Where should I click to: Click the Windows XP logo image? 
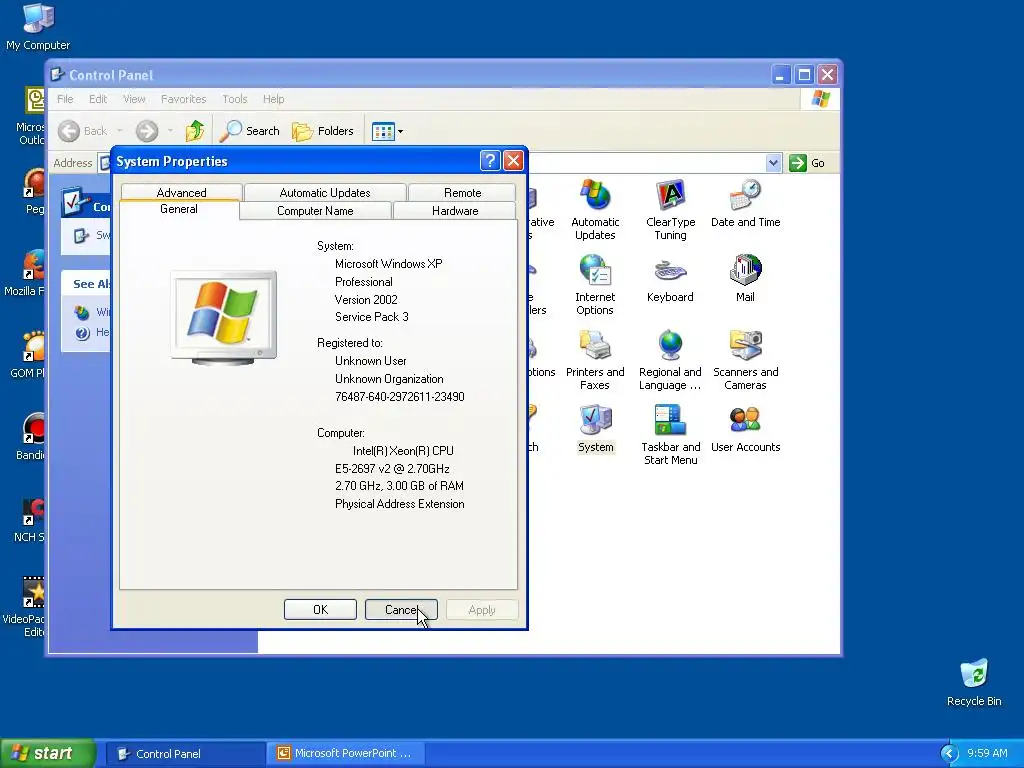tap(223, 318)
